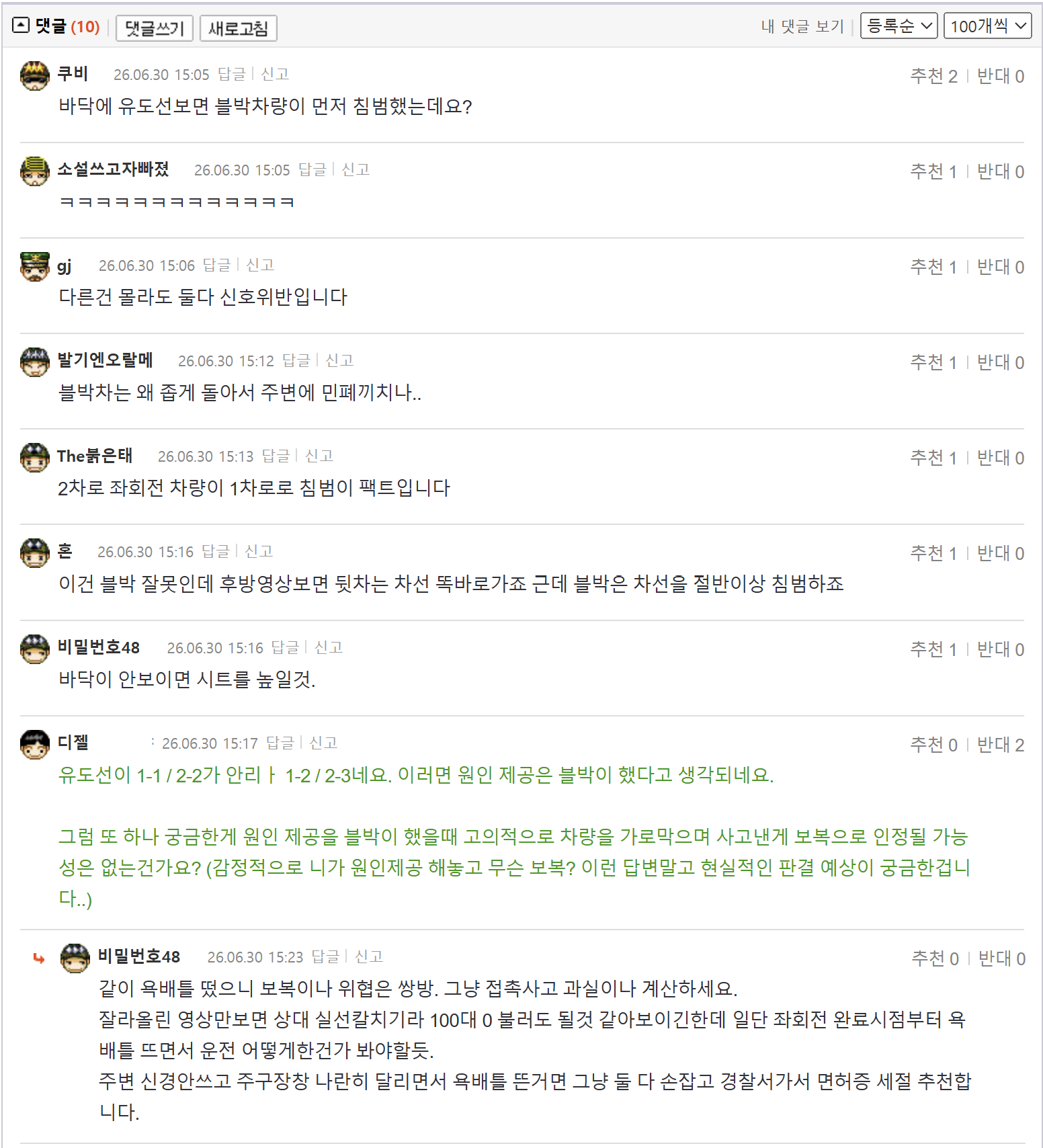Open the 100개씩 per-page dropdown
1043x1148 pixels.
pyautogui.click(x=987, y=26)
